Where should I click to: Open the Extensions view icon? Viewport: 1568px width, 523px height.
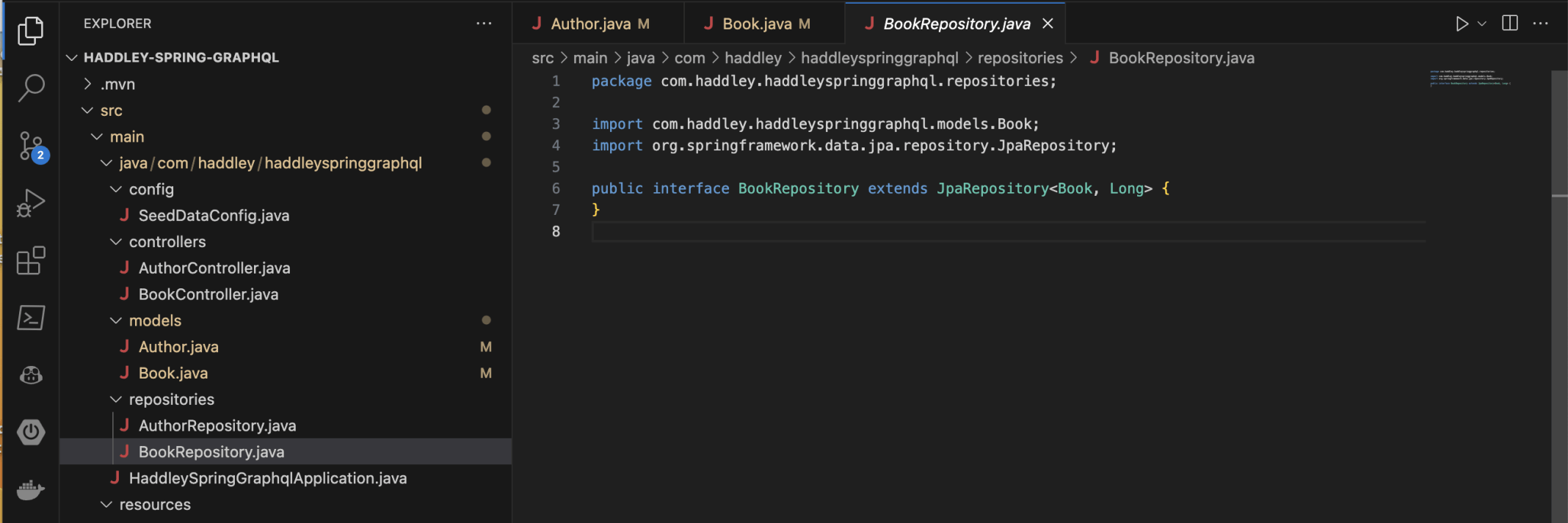[30, 260]
